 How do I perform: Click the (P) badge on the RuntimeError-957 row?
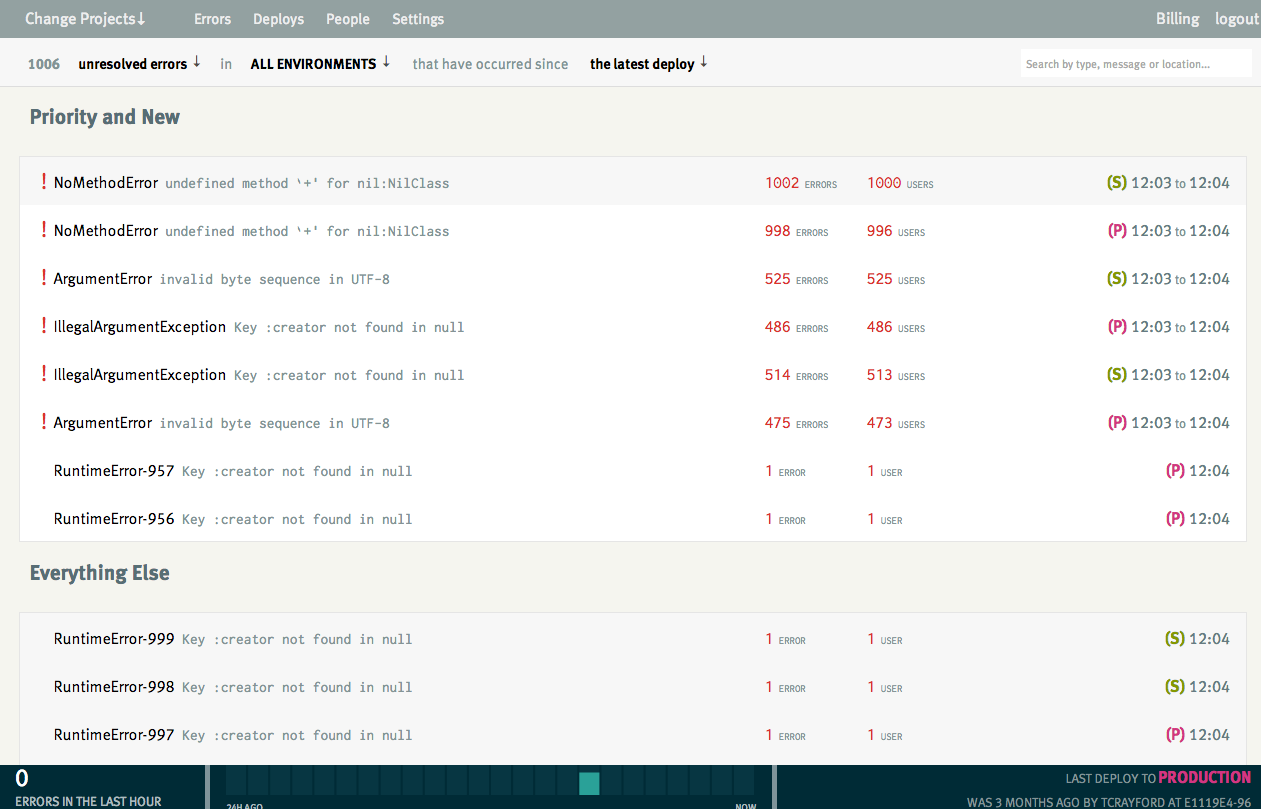(1175, 471)
